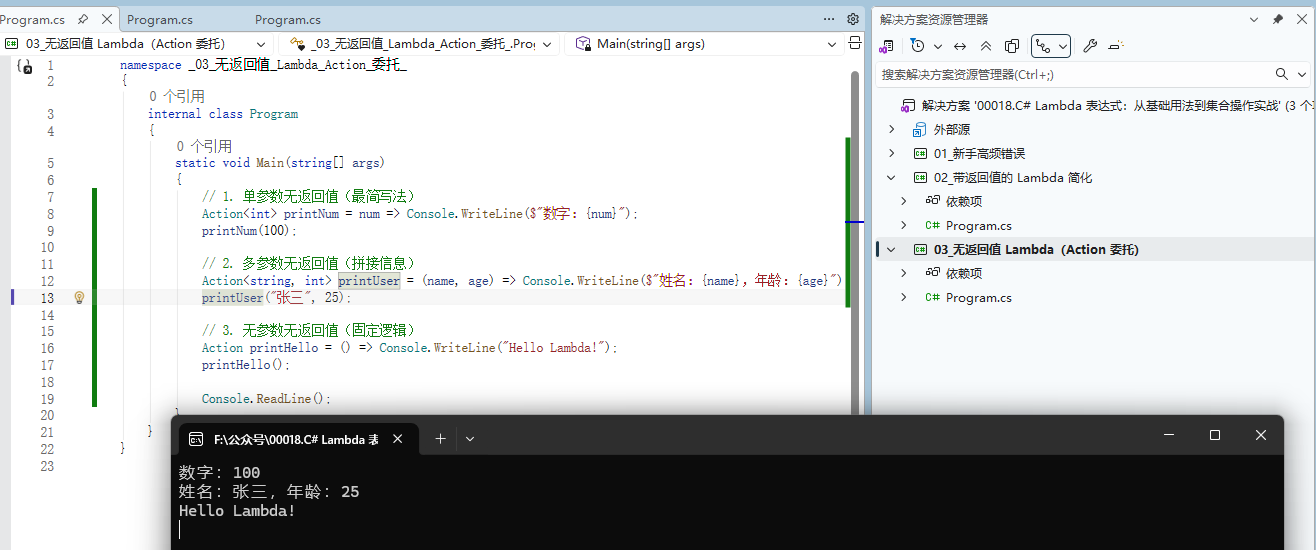Expand the 外部源 node
This screenshot has height=550, width=1316.
pos(892,129)
